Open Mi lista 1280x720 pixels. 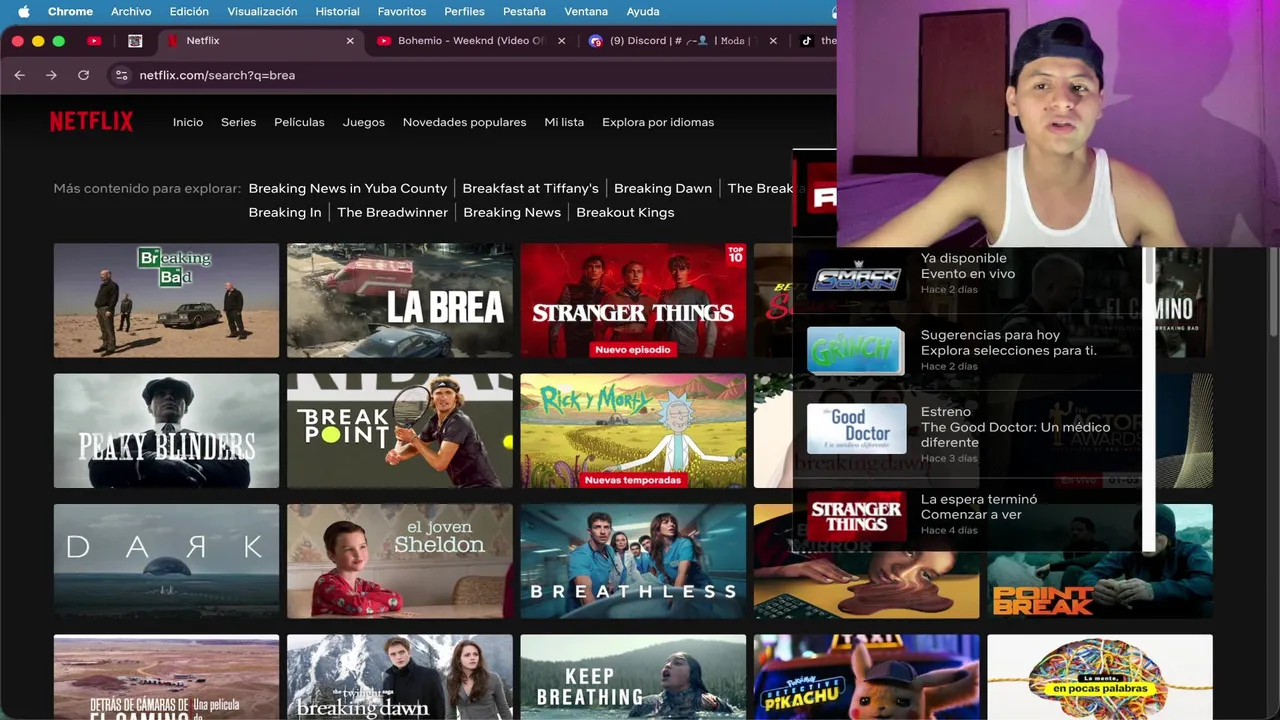tap(564, 122)
